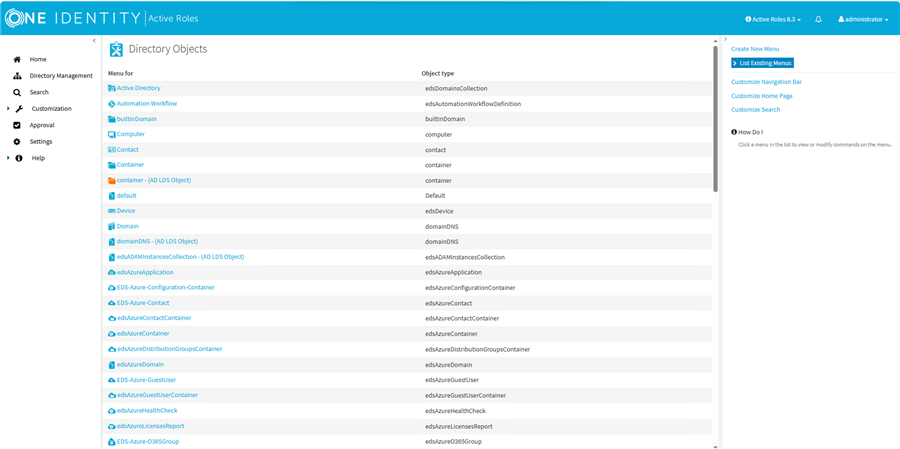Viewport: 900px width, 449px height.
Task: Open the domainDNS - (AD LDS Object) link
Action: [x=157, y=242]
